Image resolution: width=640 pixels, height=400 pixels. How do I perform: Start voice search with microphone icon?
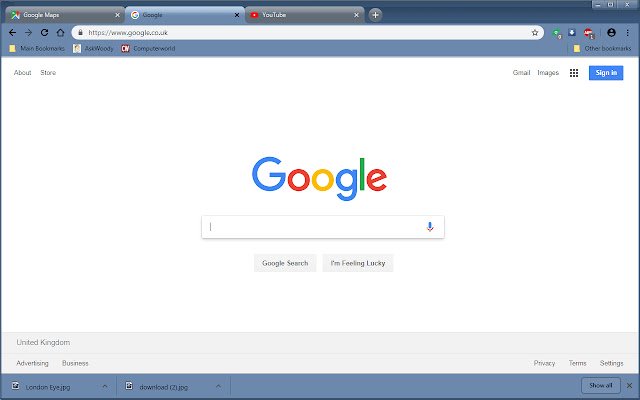point(430,227)
